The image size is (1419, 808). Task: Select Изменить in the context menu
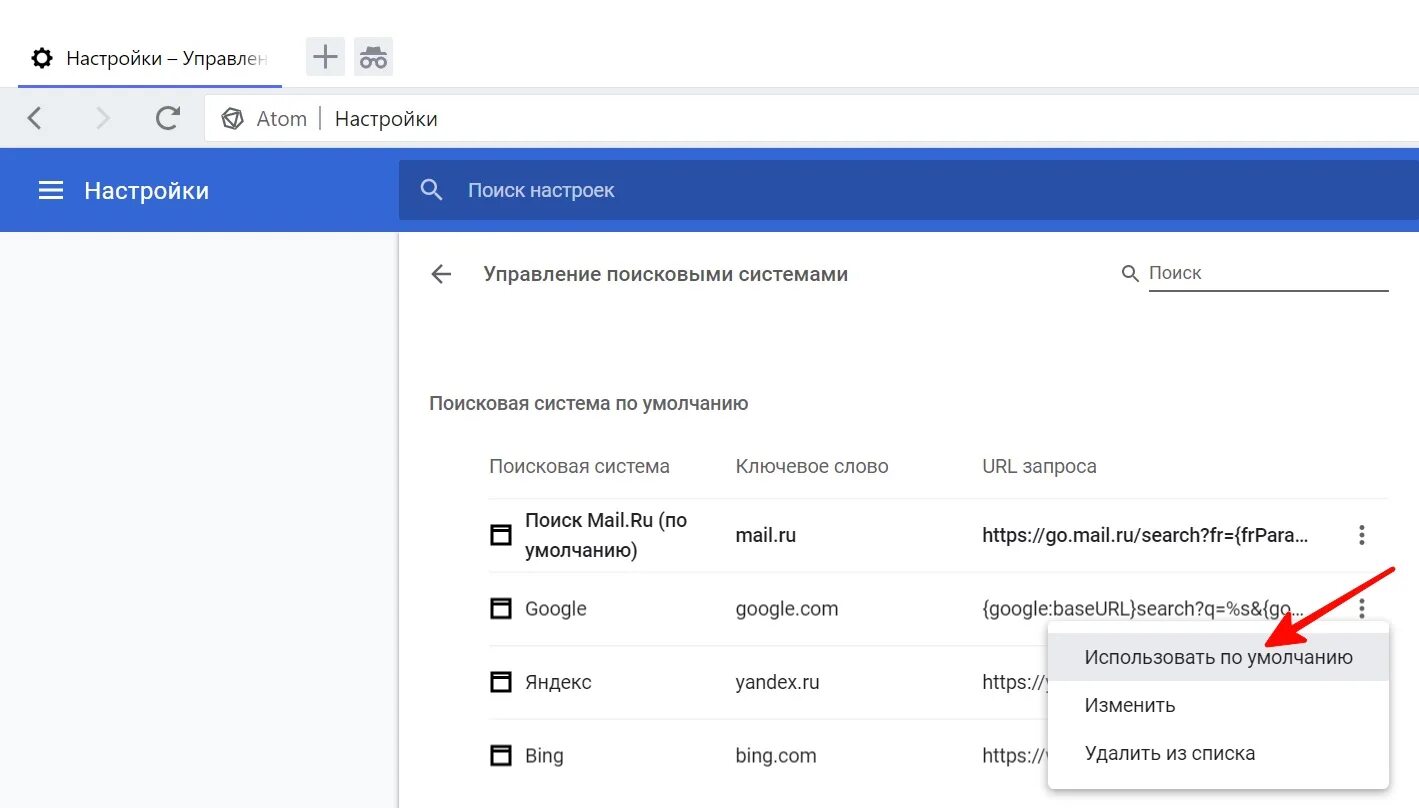[1130, 705]
